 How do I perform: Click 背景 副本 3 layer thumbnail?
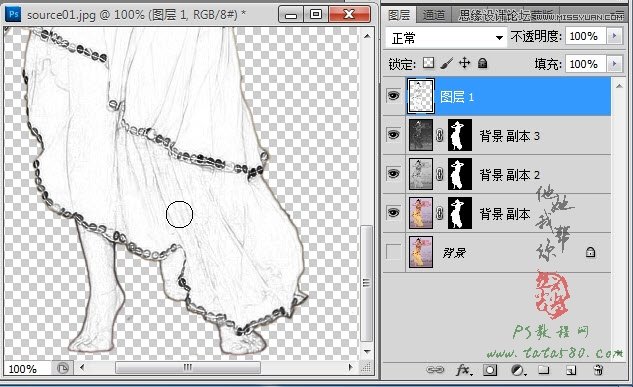[x=421, y=135]
